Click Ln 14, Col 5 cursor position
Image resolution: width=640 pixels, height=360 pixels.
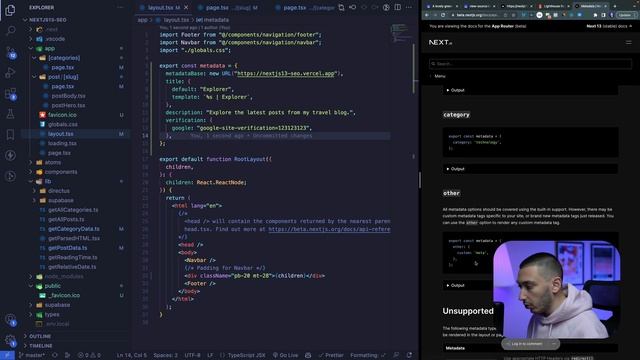coord(131,356)
